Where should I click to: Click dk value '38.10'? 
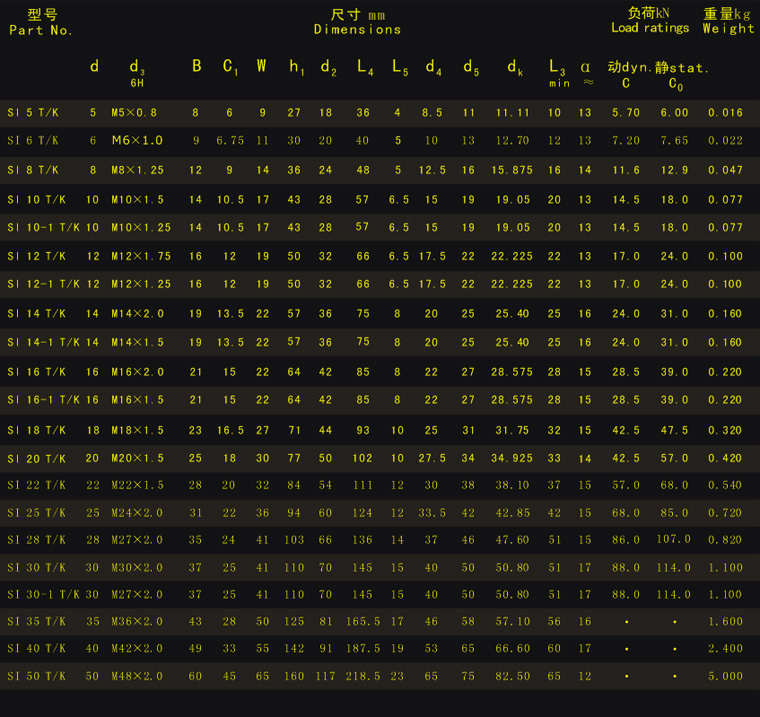(512, 485)
